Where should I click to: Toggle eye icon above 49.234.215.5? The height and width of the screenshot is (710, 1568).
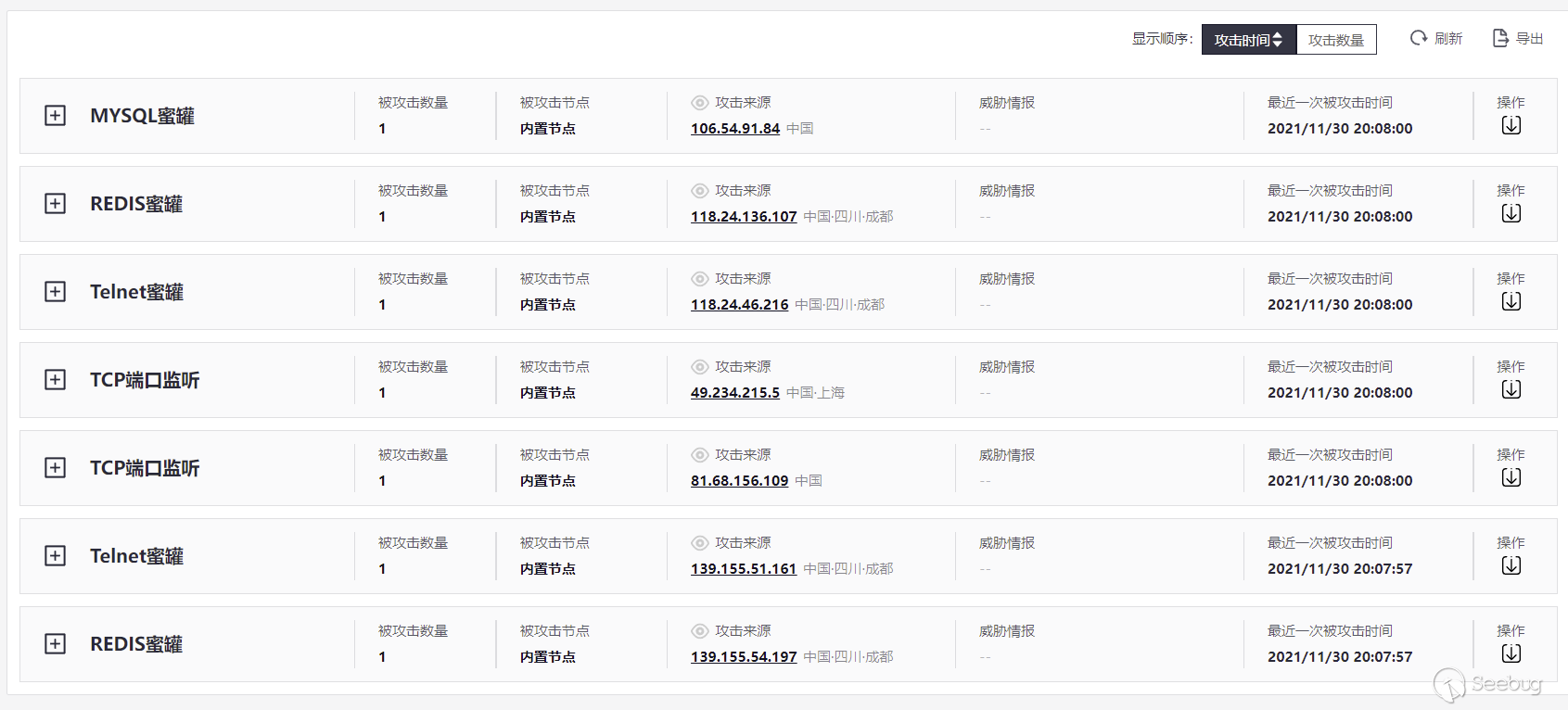(700, 367)
